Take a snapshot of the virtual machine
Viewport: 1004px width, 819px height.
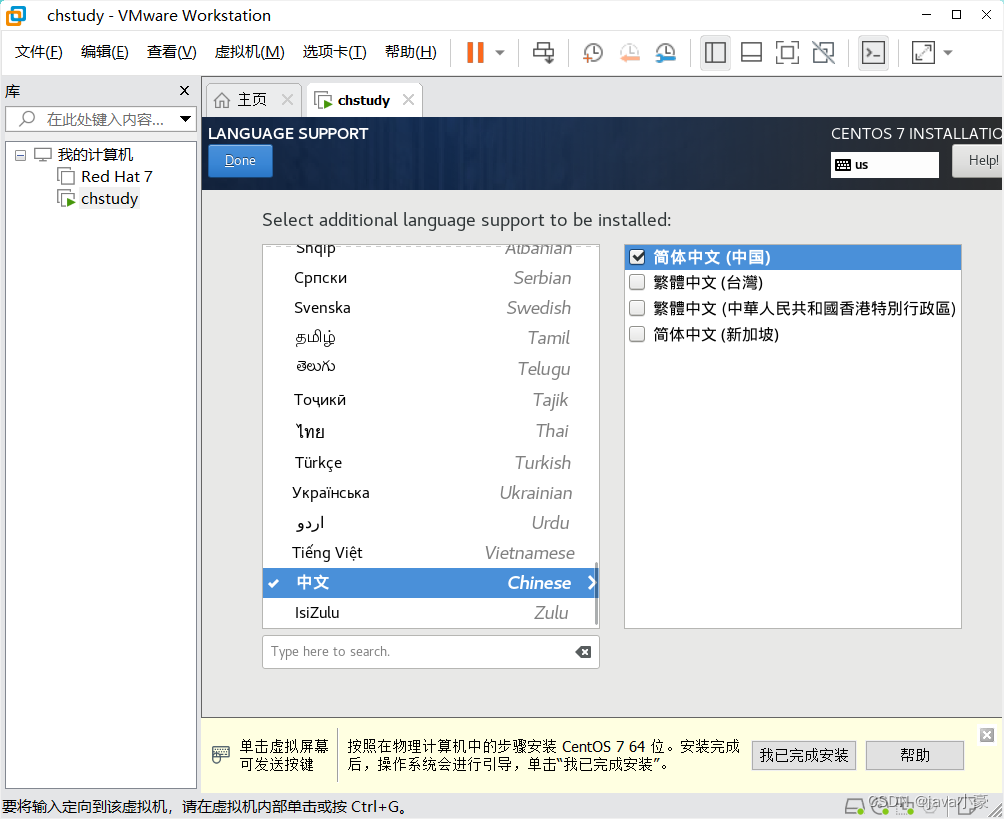593,53
